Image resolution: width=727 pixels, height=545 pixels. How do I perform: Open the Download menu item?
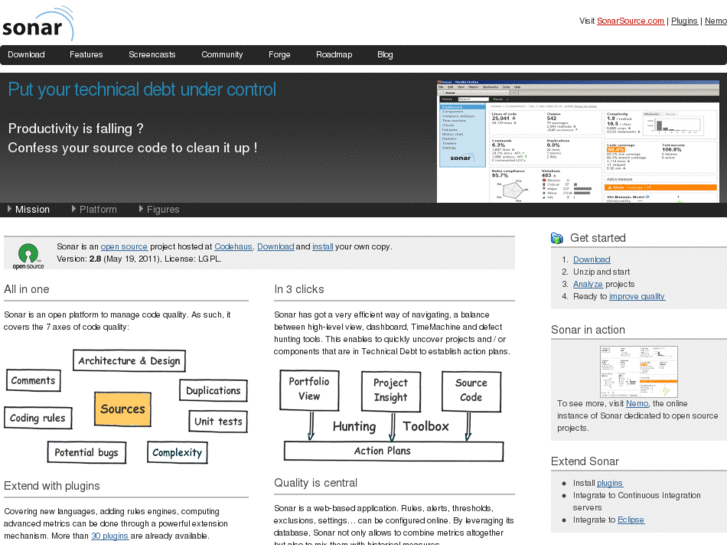[x=26, y=55]
